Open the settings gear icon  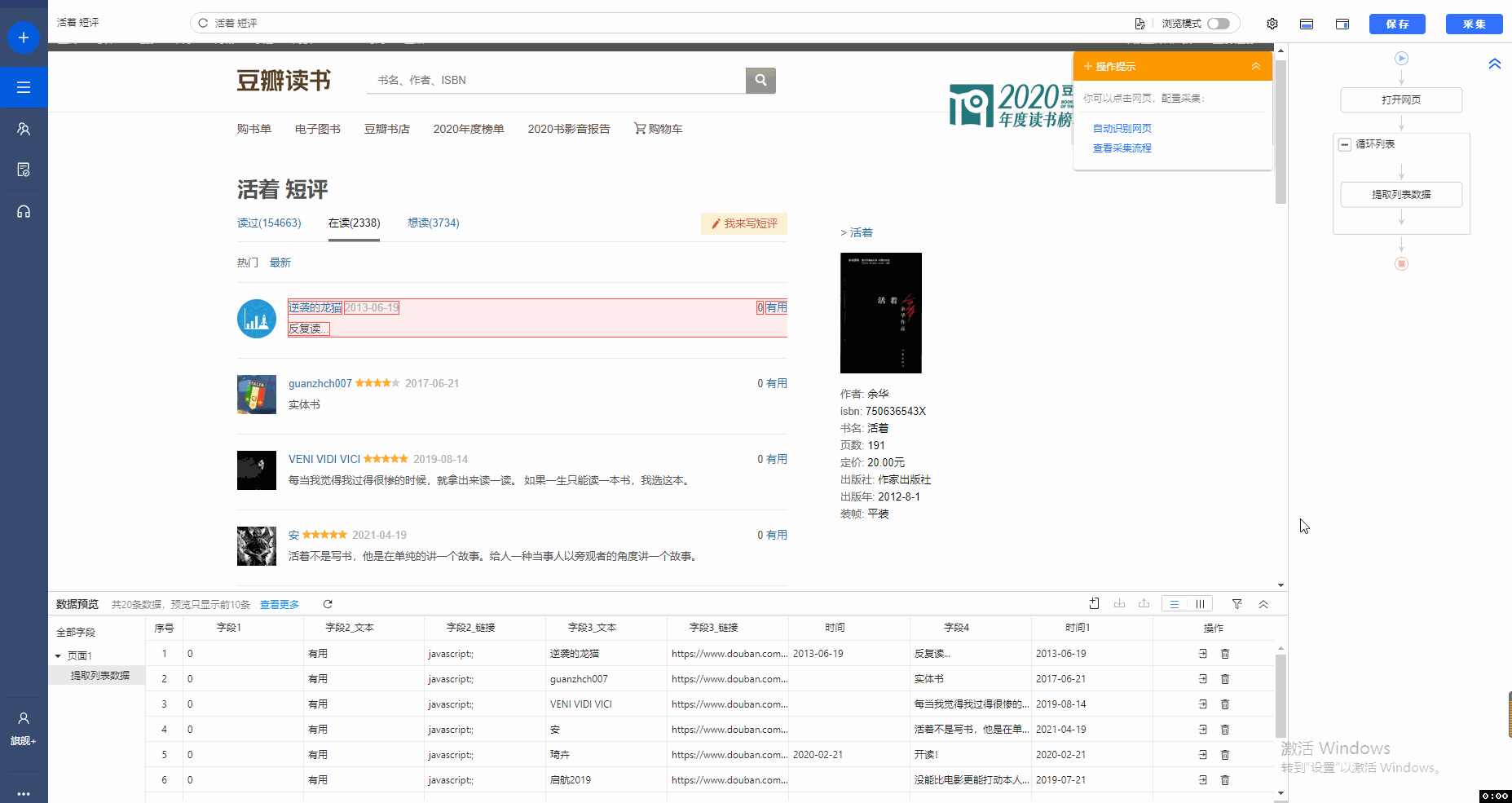pos(1272,24)
